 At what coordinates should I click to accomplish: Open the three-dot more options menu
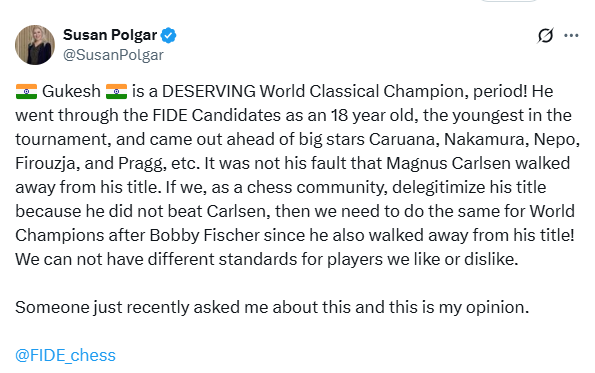[571, 36]
